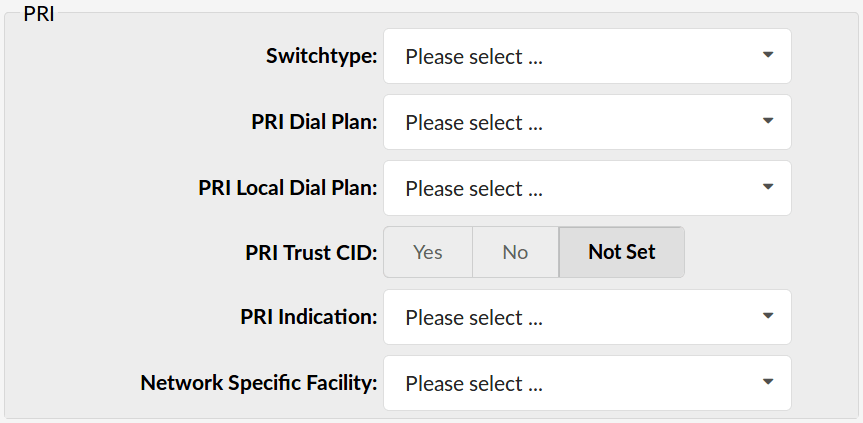Click the PRI Trust CID label
This screenshot has height=423, width=863.
[312, 252]
